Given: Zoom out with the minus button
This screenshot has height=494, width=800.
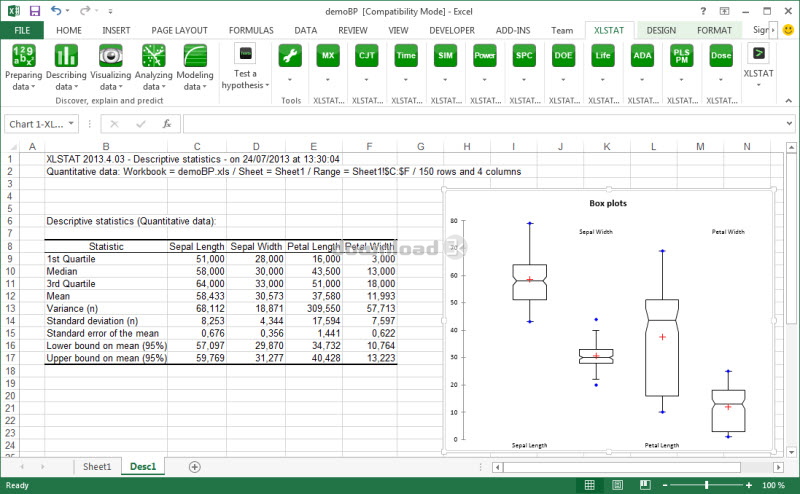Looking at the screenshot, I should 665,485.
